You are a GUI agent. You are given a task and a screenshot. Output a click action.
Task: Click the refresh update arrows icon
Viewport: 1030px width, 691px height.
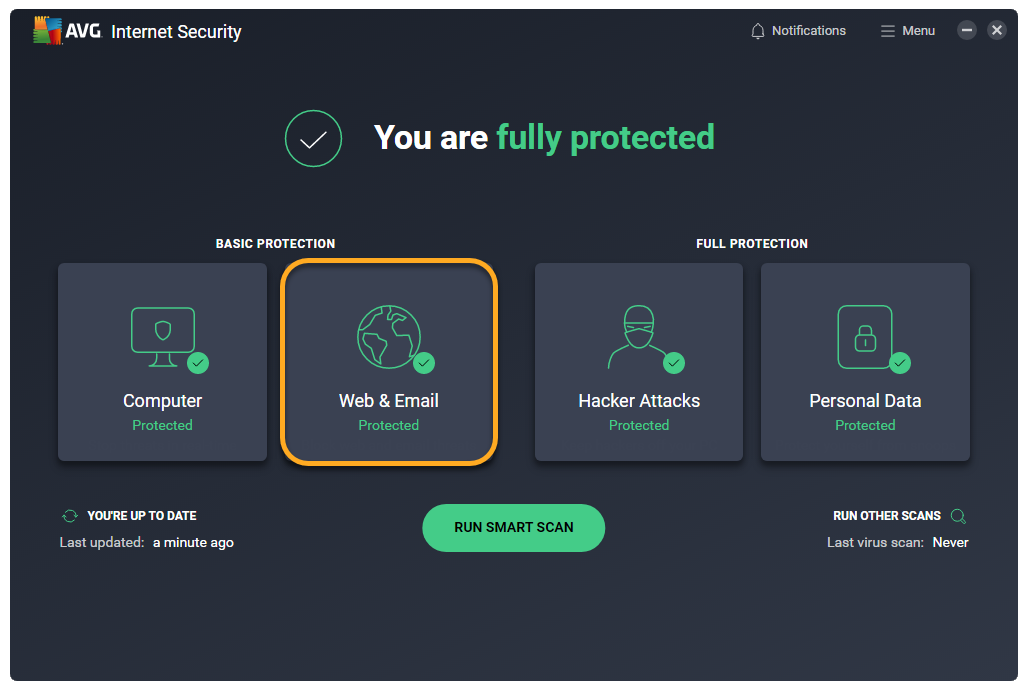pos(70,516)
